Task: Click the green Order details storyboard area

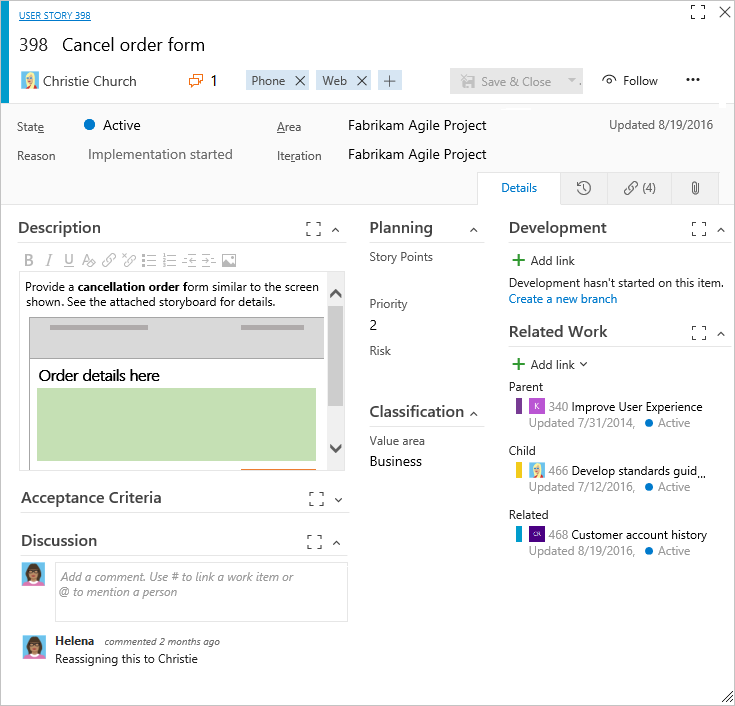Action: click(176, 424)
